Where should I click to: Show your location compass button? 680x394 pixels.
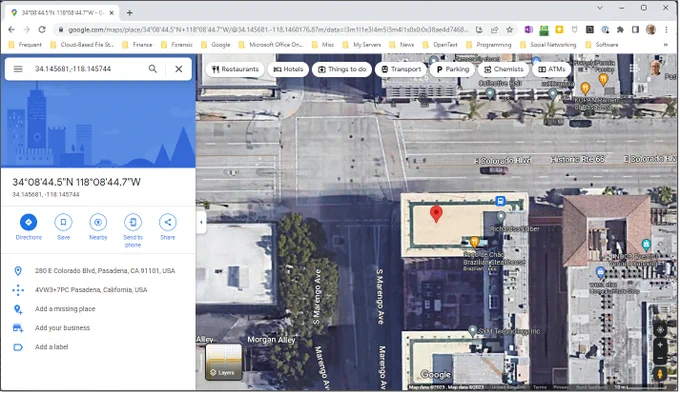[x=660, y=330]
